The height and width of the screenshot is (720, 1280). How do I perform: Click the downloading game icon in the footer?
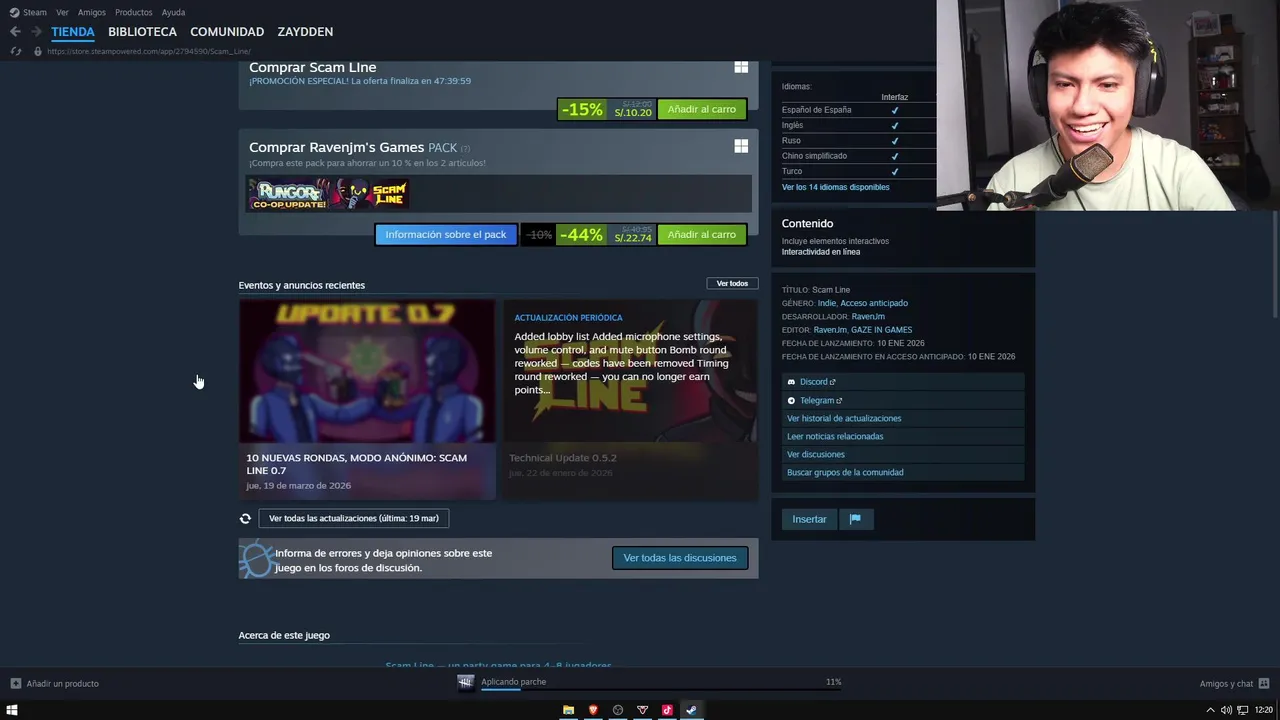click(x=466, y=682)
